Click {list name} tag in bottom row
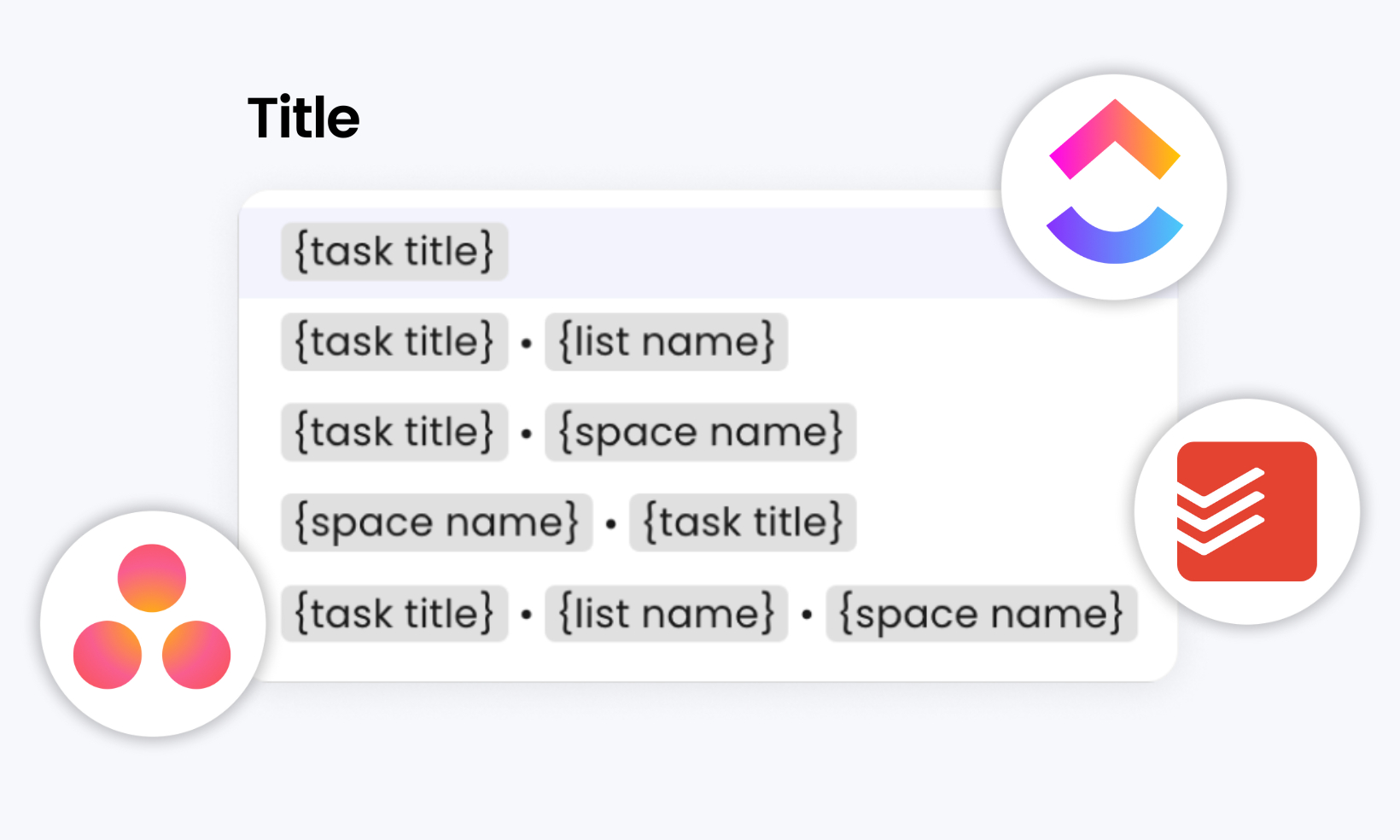 667,614
